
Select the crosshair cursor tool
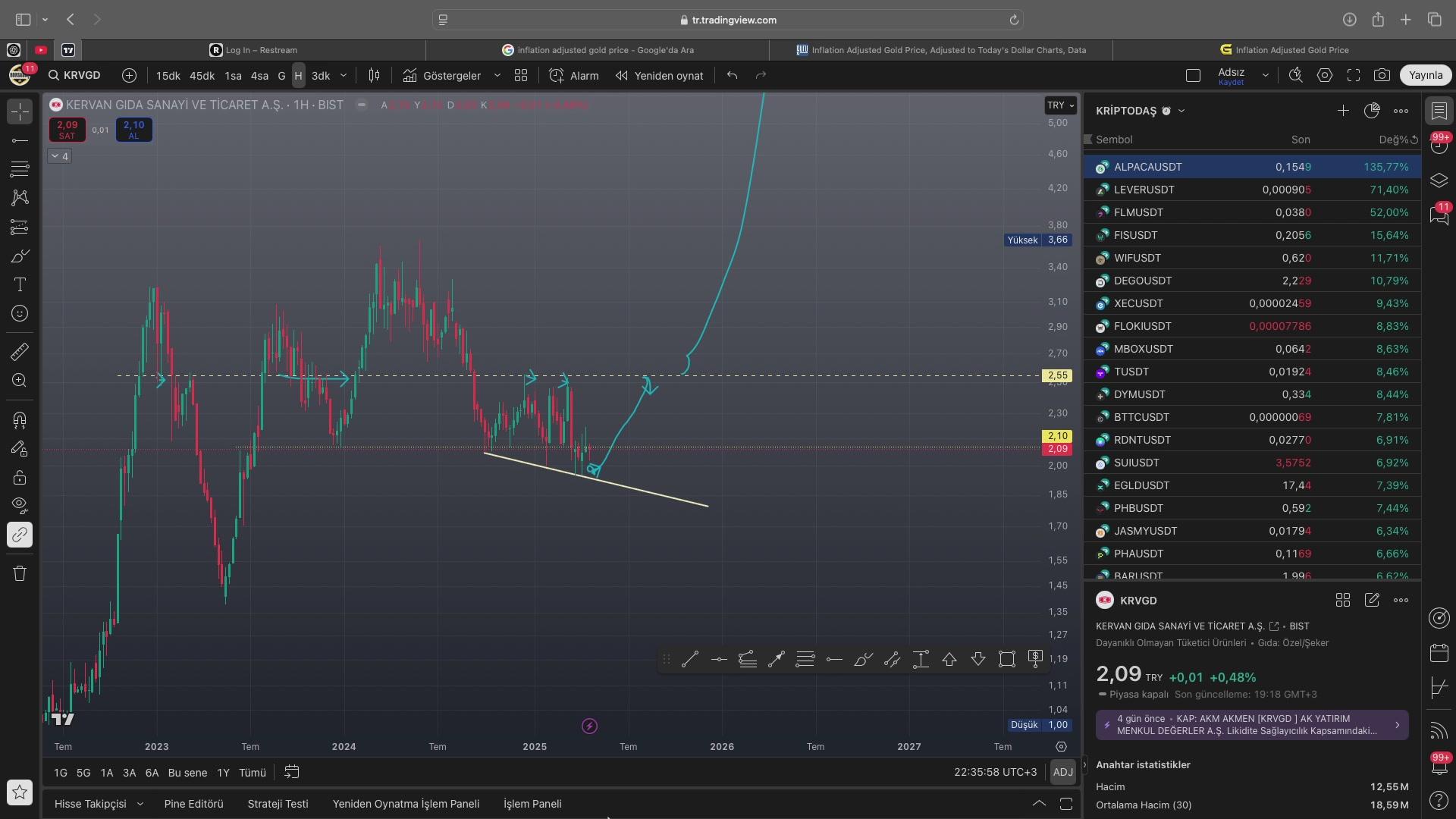[20, 111]
